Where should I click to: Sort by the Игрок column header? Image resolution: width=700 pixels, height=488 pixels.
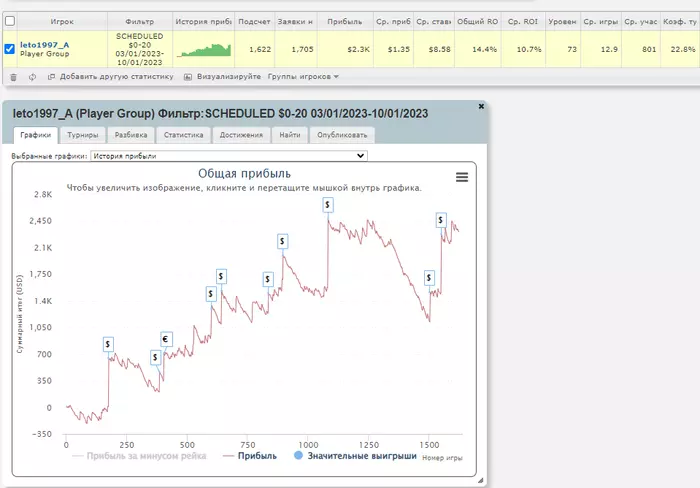pos(62,21)
